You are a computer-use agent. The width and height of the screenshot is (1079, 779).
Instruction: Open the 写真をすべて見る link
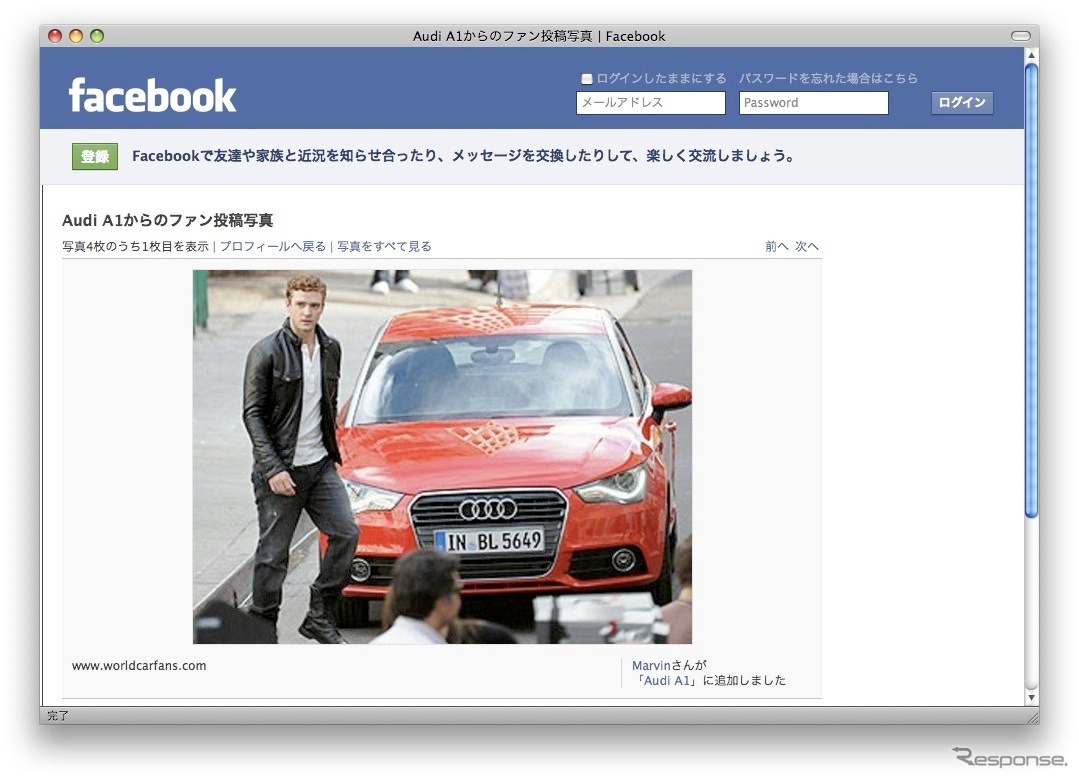pyautogui.click(x=384, y=246)
